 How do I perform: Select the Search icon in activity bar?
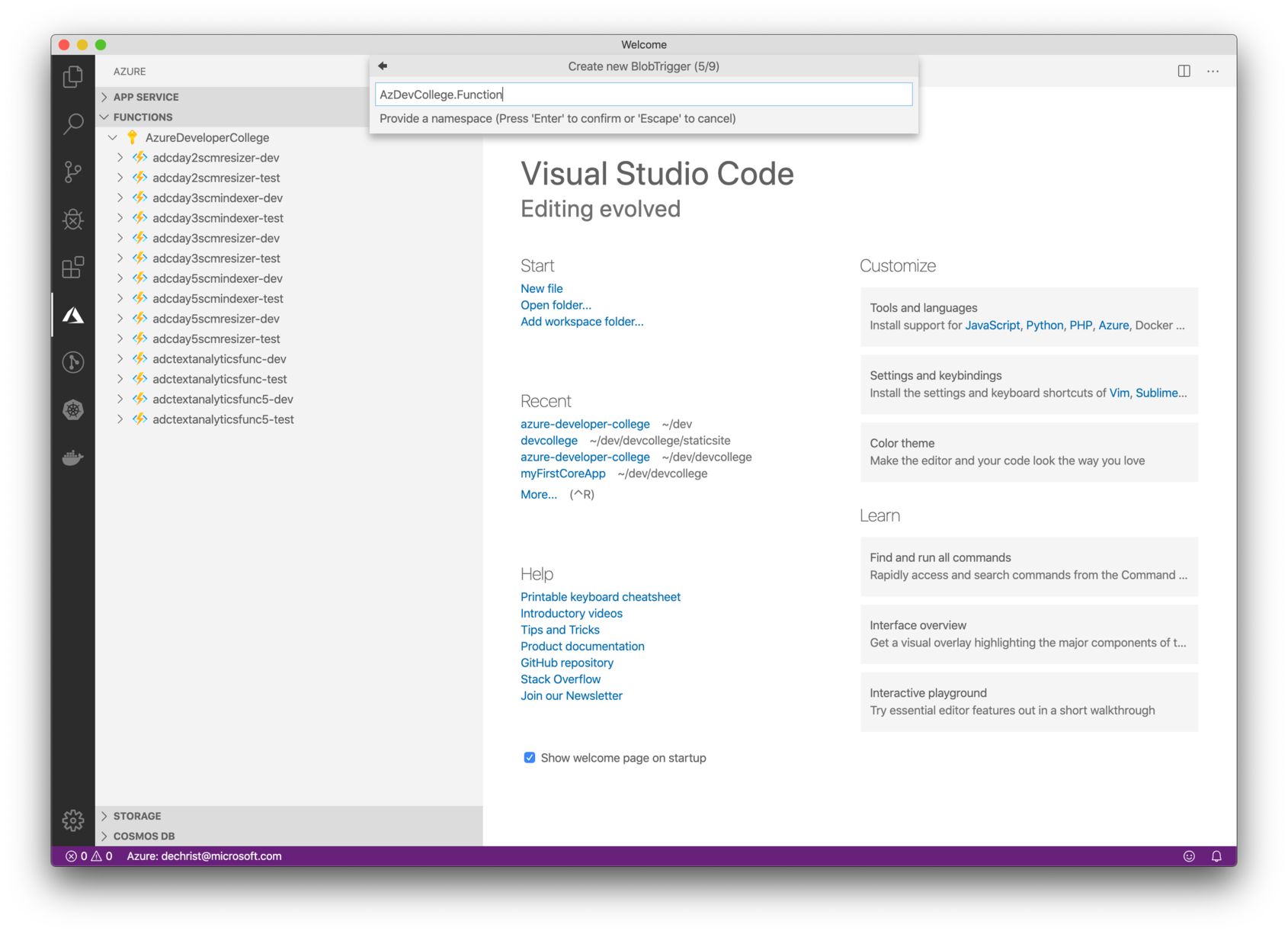tap(72, 124)
